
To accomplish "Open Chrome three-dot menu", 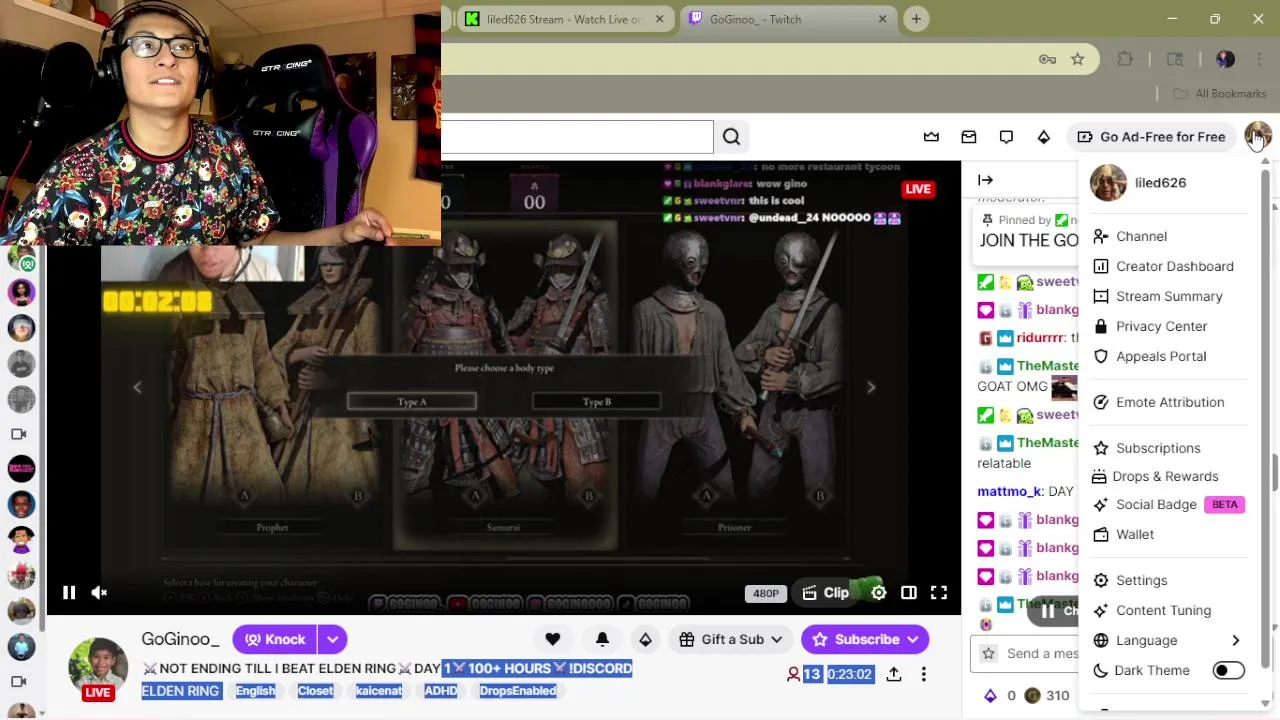I will tap(1259, 59).
